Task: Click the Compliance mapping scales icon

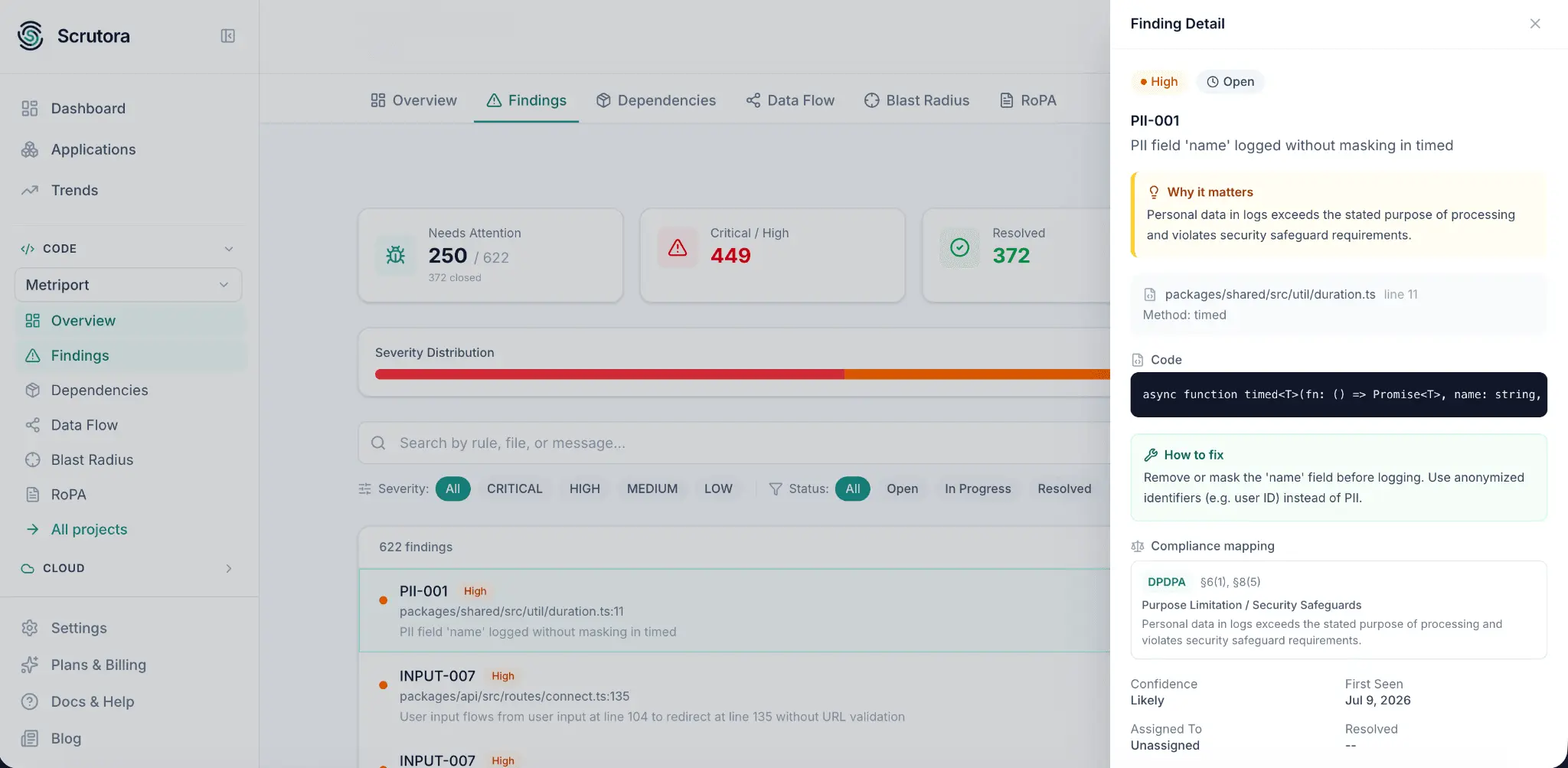Action: coord(1137,546)
